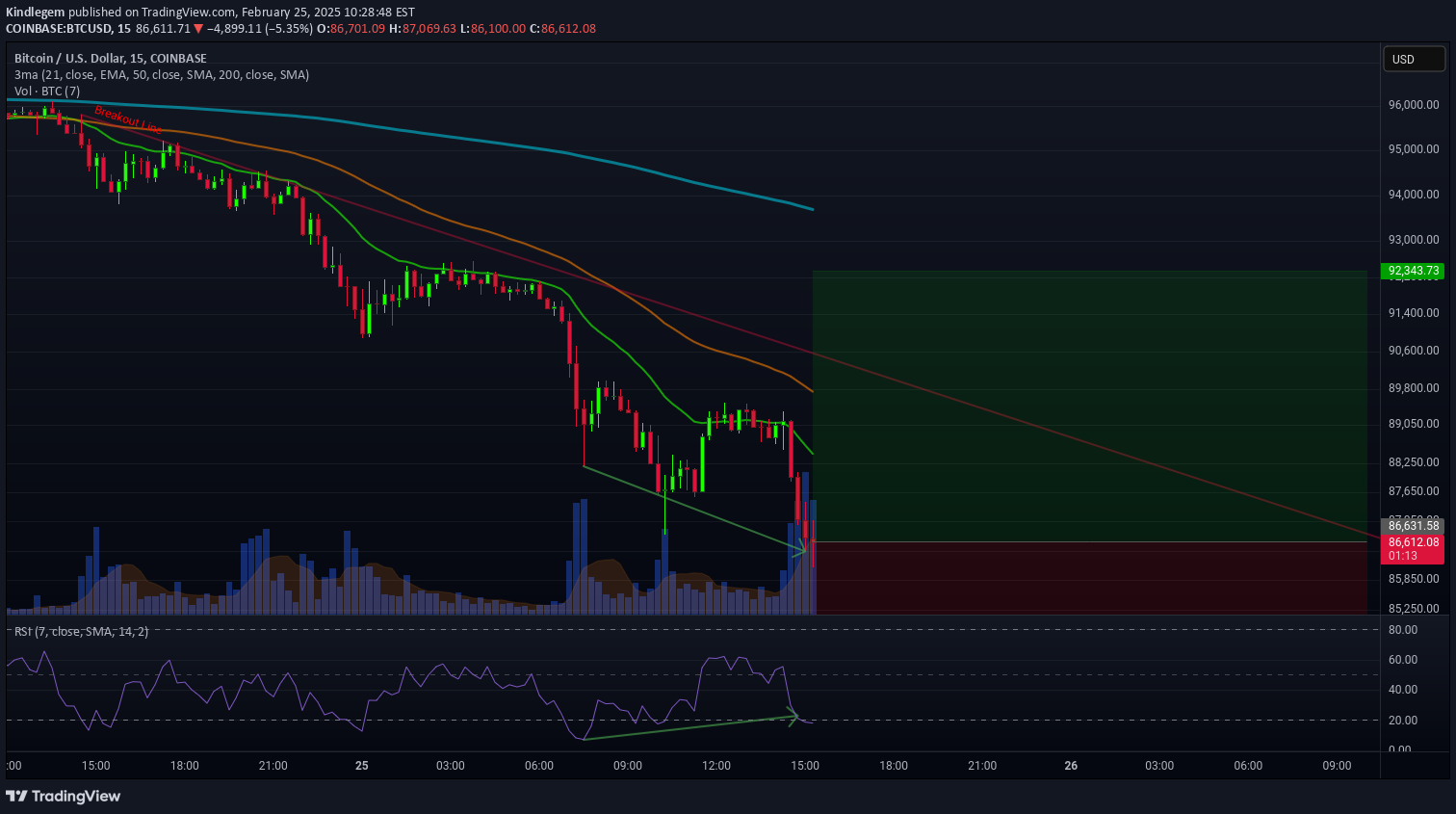Click the TradingView logo in the corner
Screen dimensions: 1456x814
coord(64,796)
